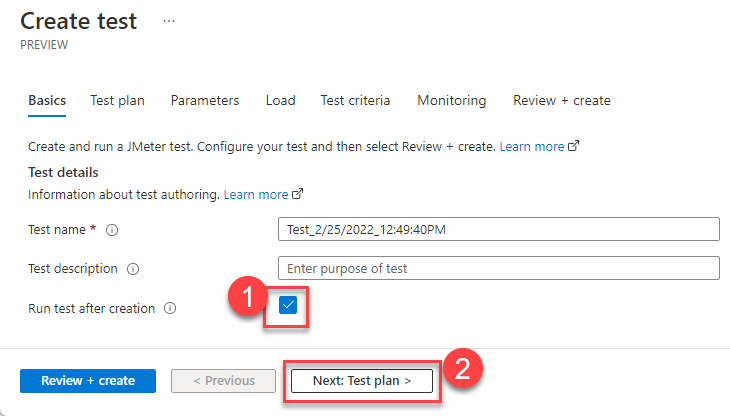
Task: Open the ellipsis menu beside Create test
Action: (169, 21)
